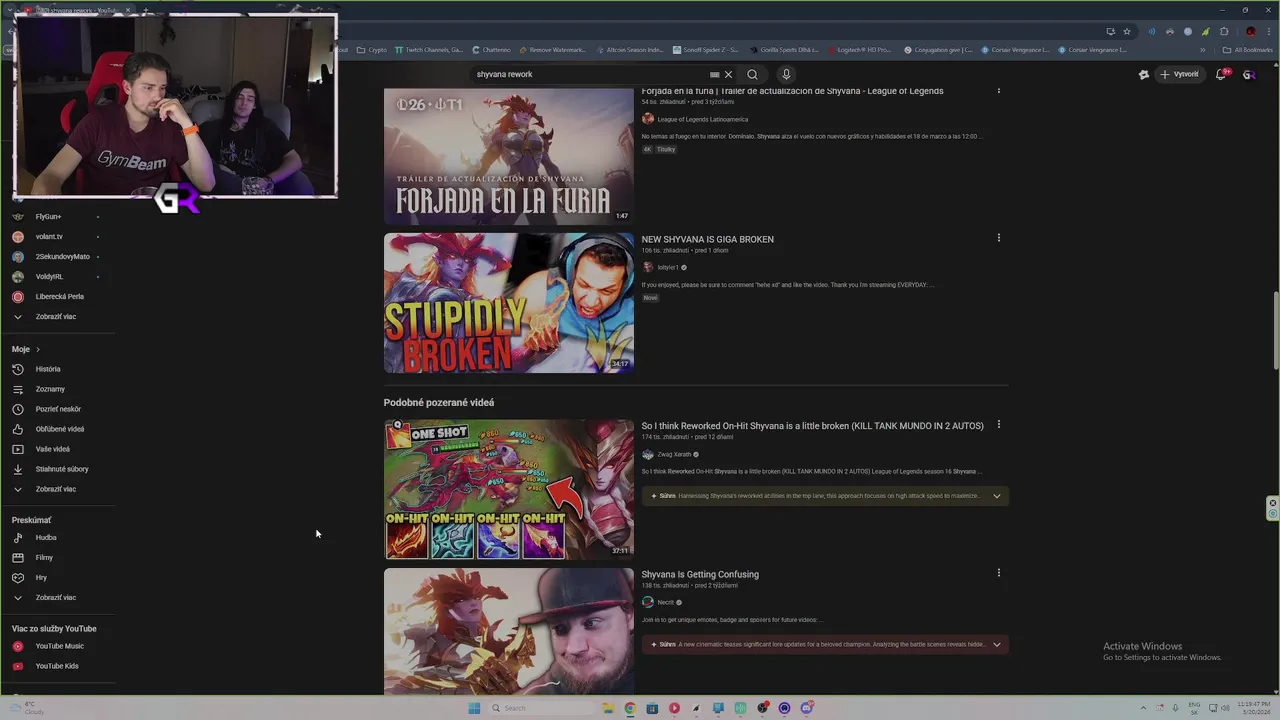Start voice search with microphone icon
1280x720 pixels.
(786, 74)
